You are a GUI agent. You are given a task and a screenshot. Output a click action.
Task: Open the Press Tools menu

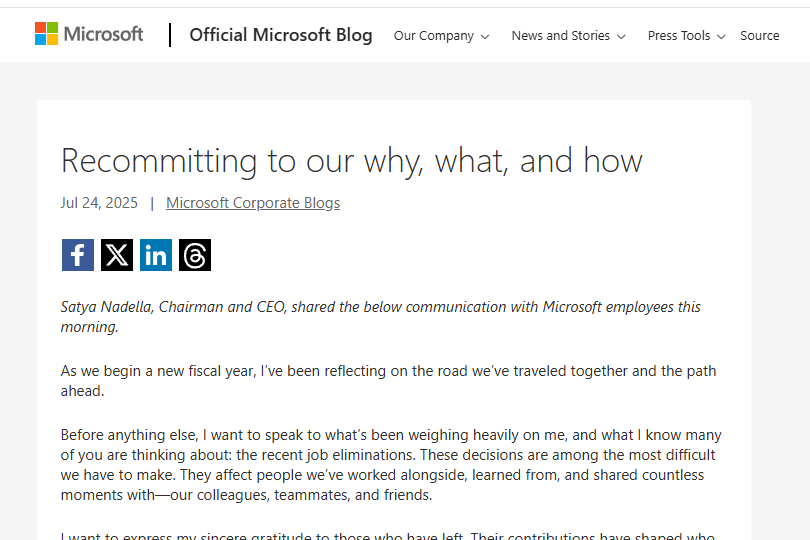click(678, 36)
